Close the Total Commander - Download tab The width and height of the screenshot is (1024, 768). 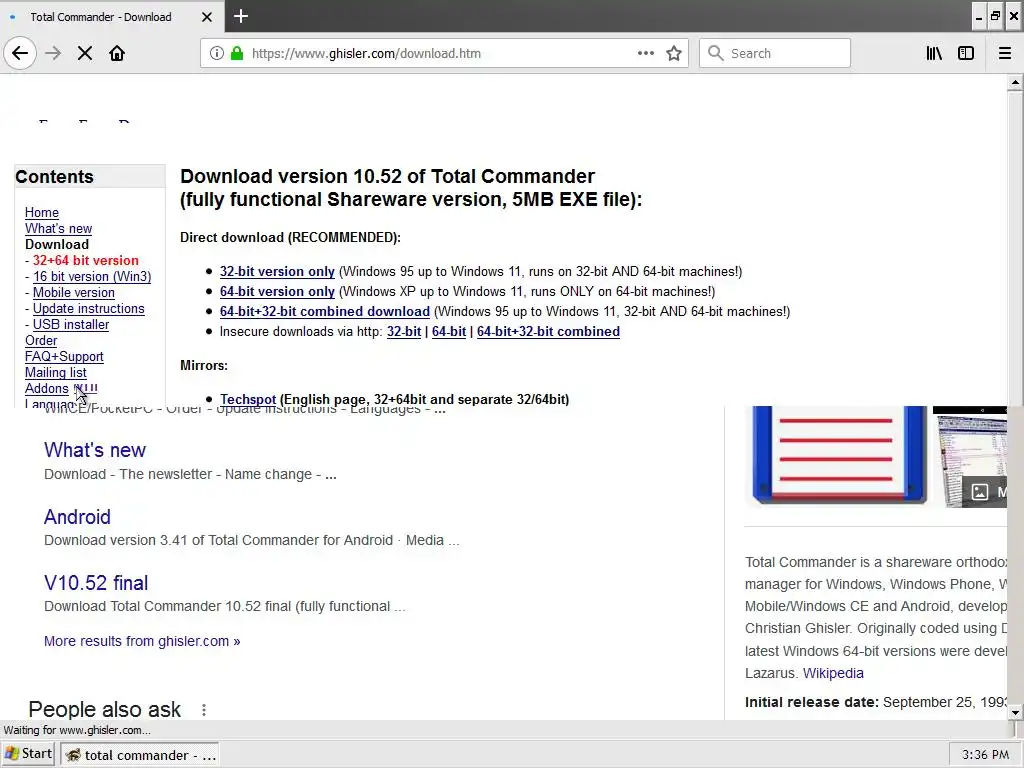coord(206,17)
